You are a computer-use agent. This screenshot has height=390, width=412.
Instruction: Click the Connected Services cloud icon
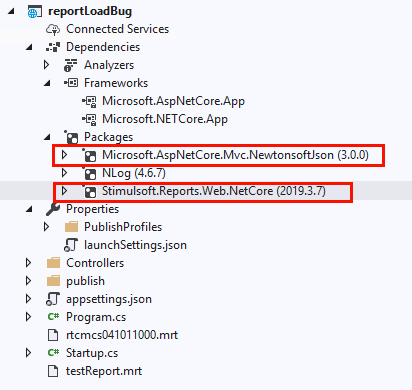coord(53,29)
